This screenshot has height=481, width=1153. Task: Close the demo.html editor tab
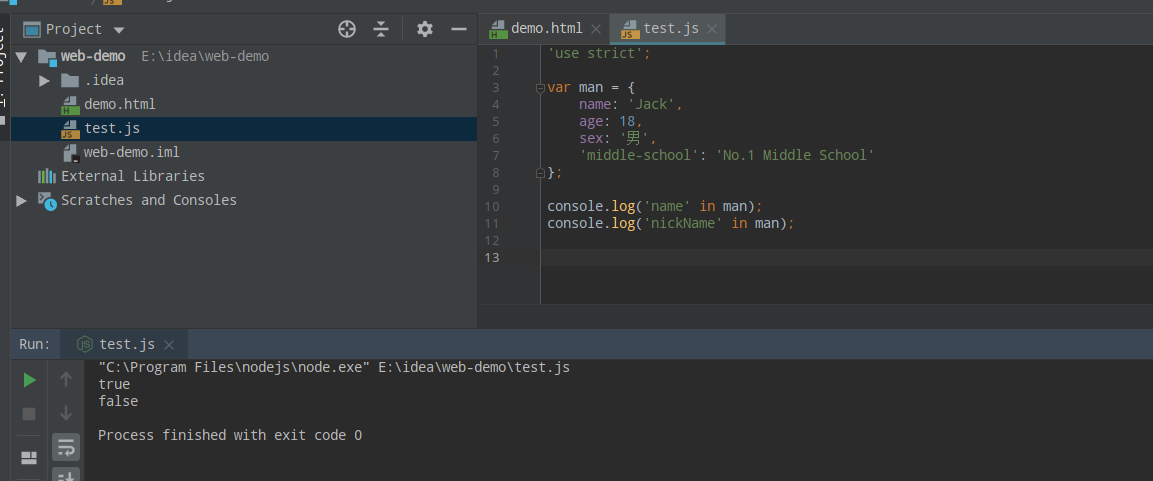596,29
